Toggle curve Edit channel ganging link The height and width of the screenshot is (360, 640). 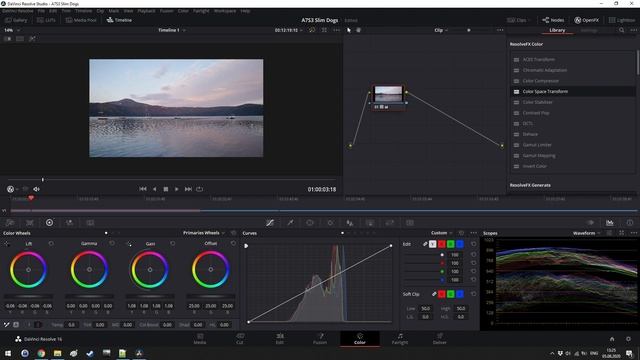[x=425, y=244]
